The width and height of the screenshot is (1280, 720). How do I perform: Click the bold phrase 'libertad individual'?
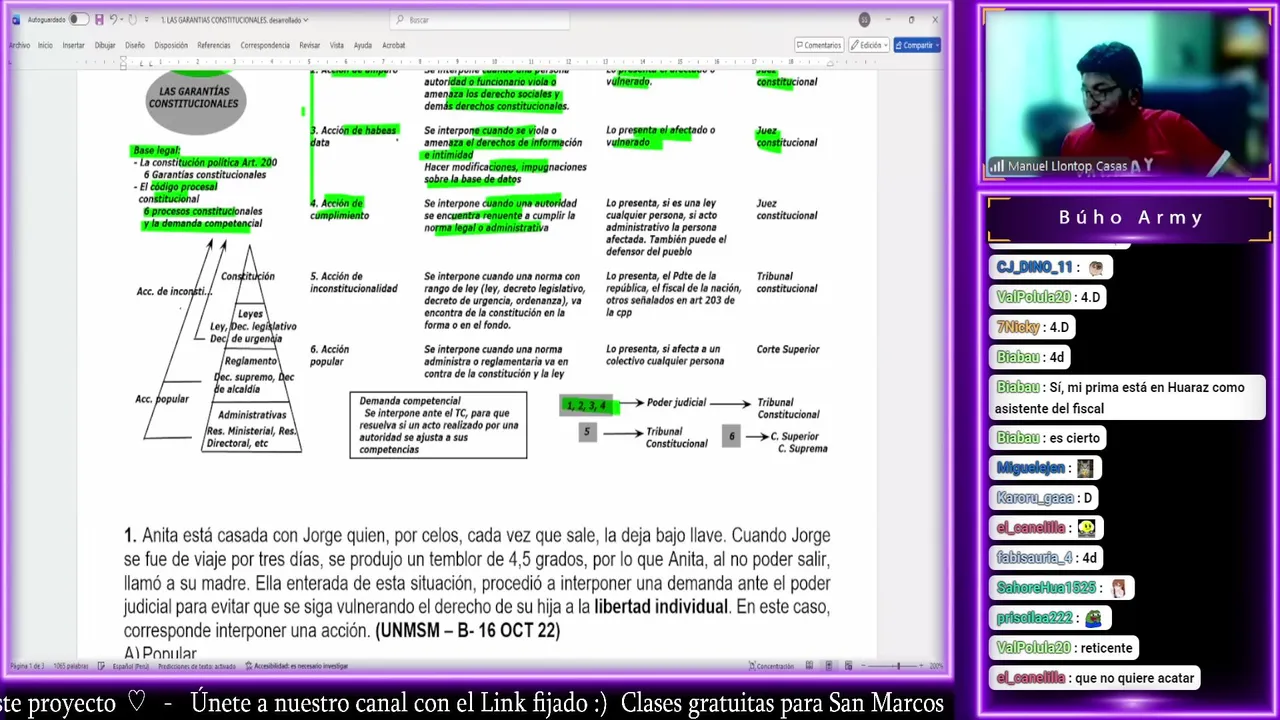pos(661,607)
